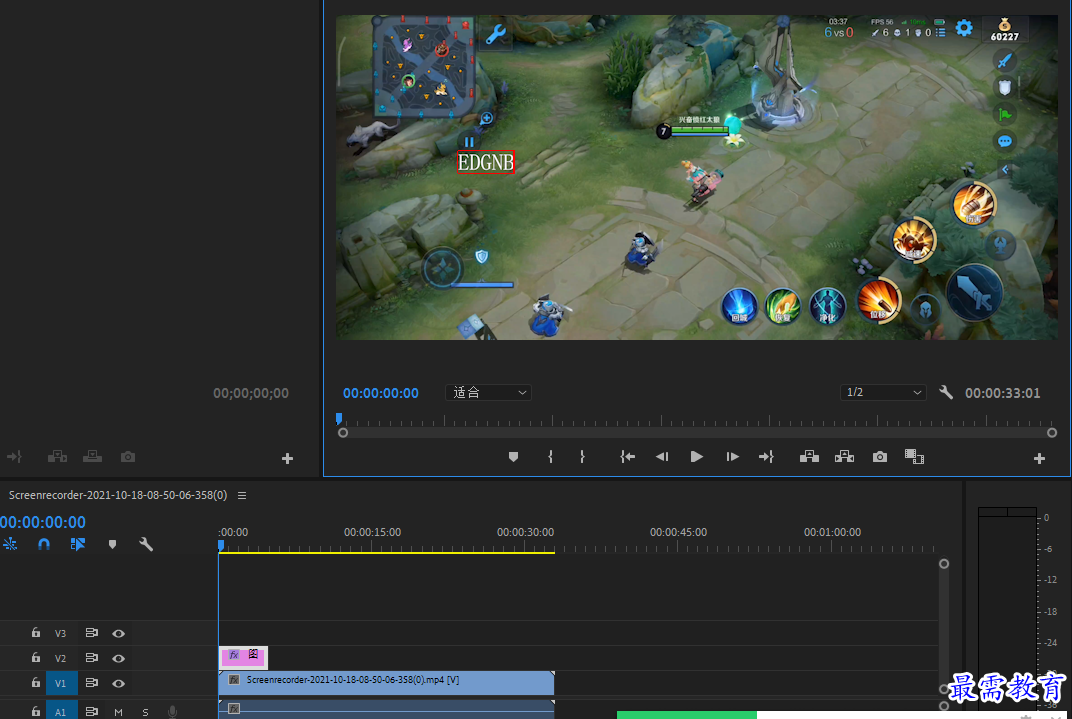
Task: Add a marker in the Program monitor
Action: [x=513, y=457]
